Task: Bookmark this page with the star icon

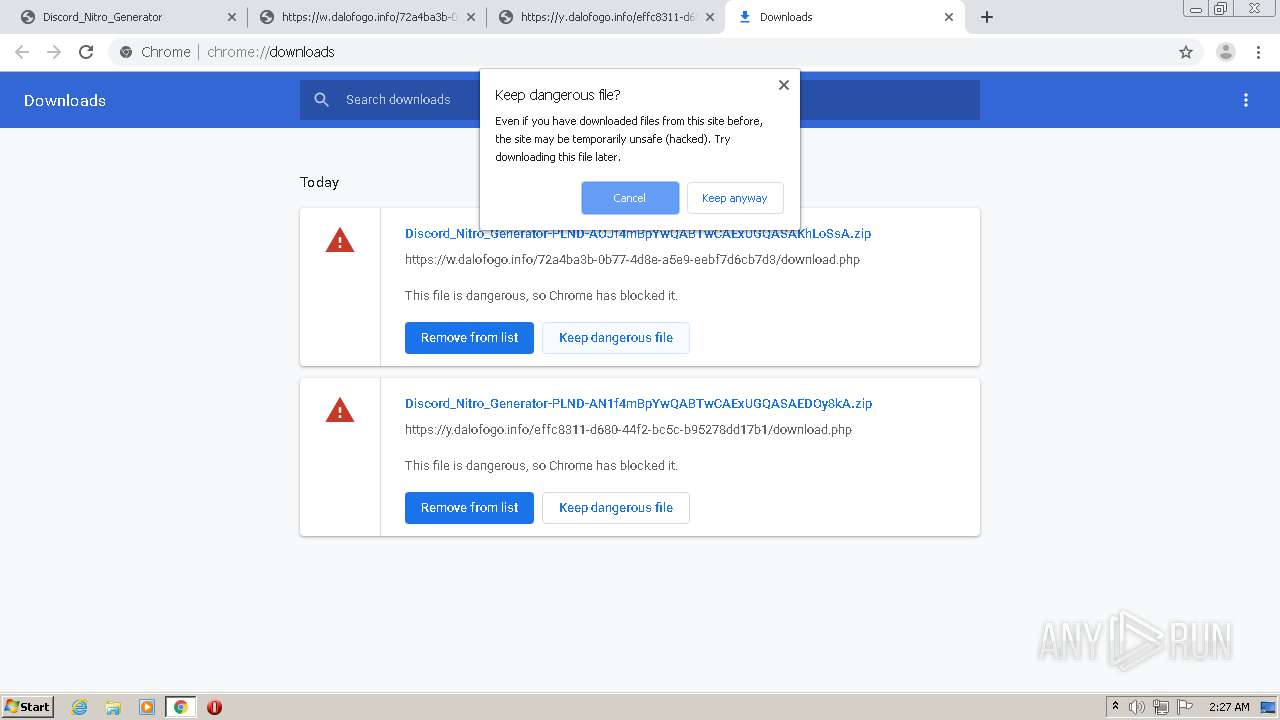Action: point(1186,52)
